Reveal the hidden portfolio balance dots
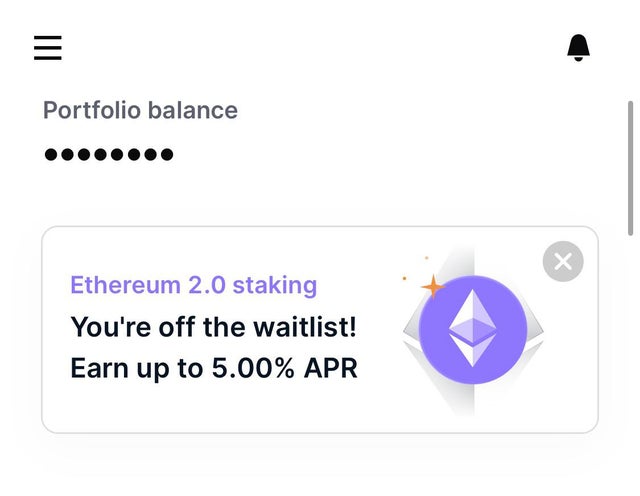The image size is (640, 496). click(109, 154)
